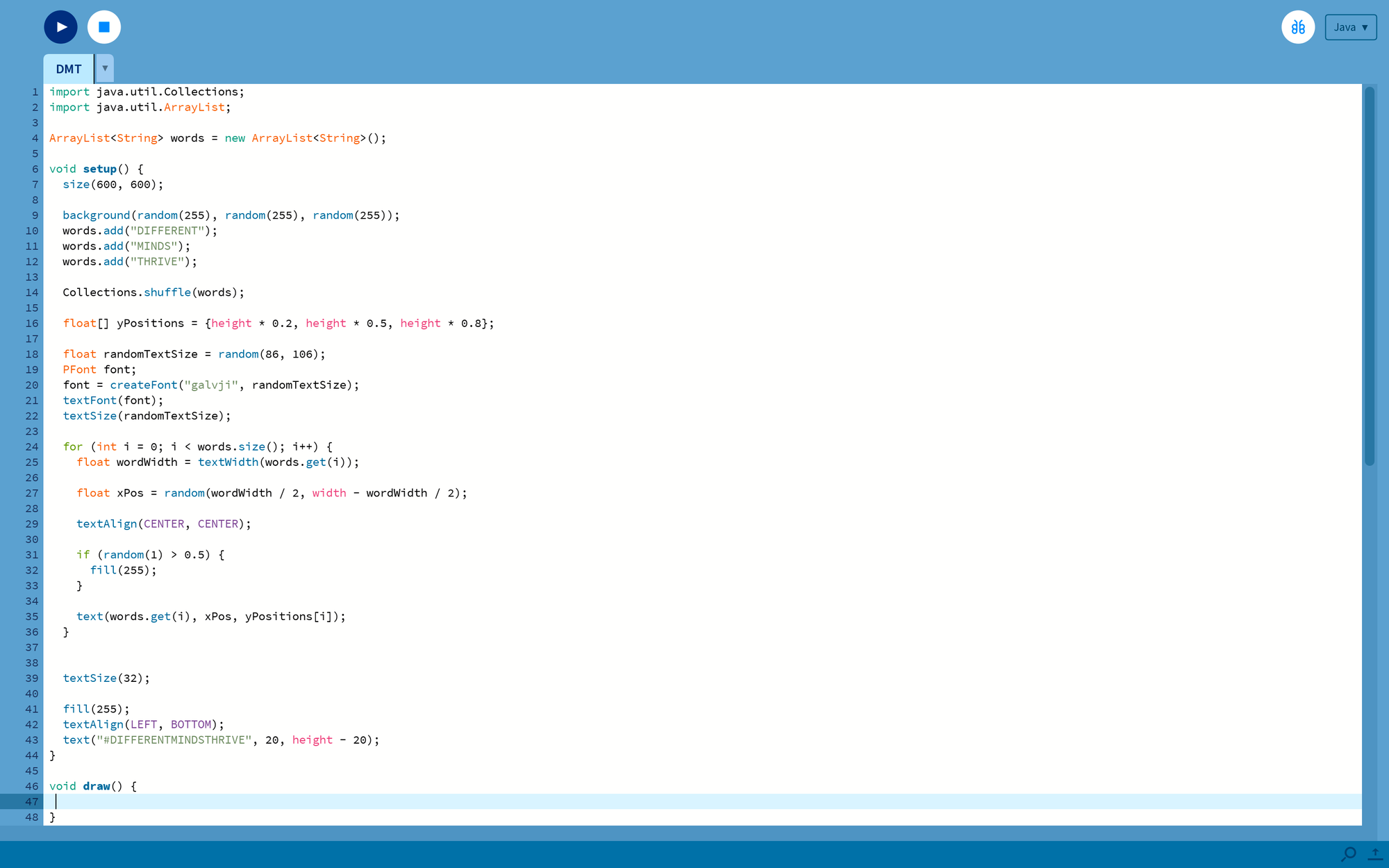The width and height of the screenshot is (1389, 868).
Task: Click the createFont("galvji") line
Action: pos(211,385)
